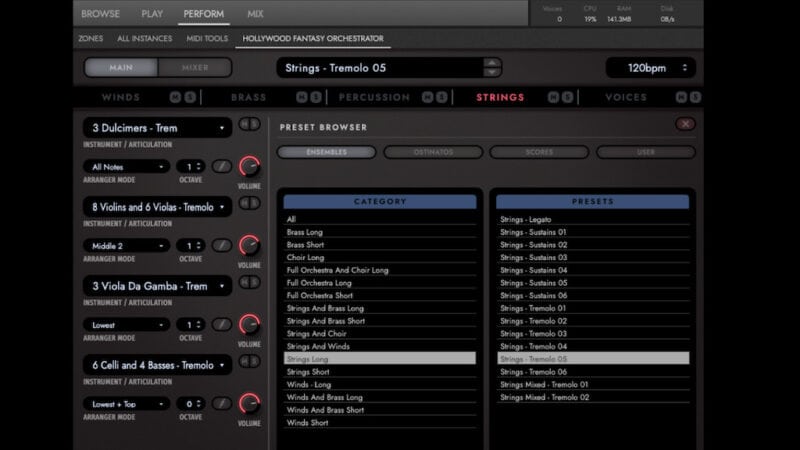
Task: Adjust volume knob for 6 Celli and 4 Basses
Action: pyautogui.click(x=249, y=403)
